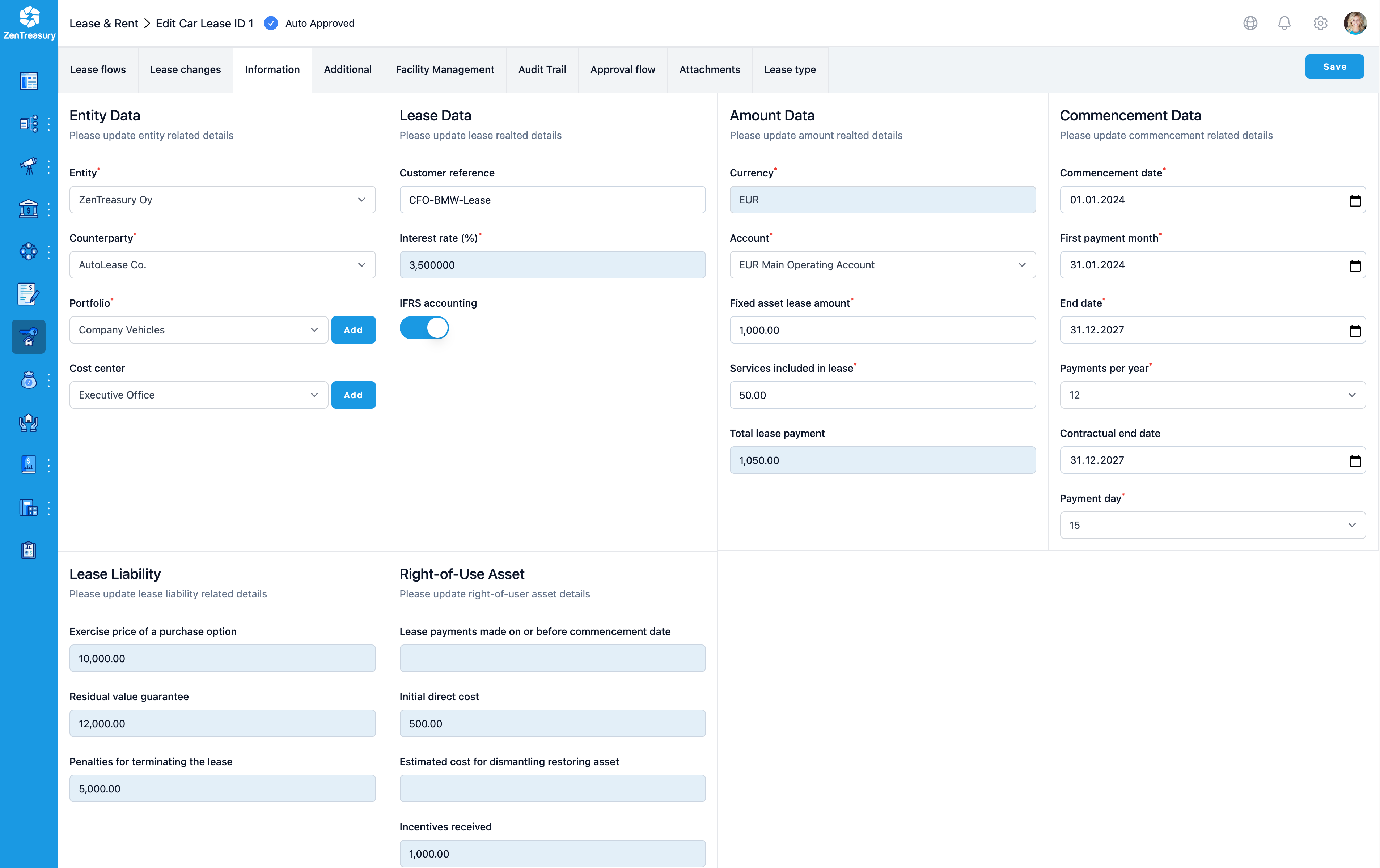Open the Facility Management tab
The image size is (1380, 868).
pyautogui.click(x=445, y=69)
